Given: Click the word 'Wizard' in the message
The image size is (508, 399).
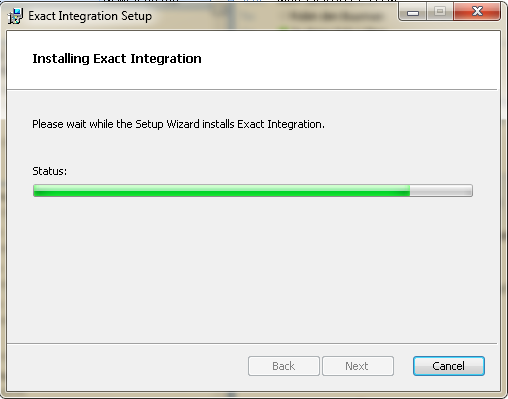Looking at the screenshot, I should click(183, 124).
